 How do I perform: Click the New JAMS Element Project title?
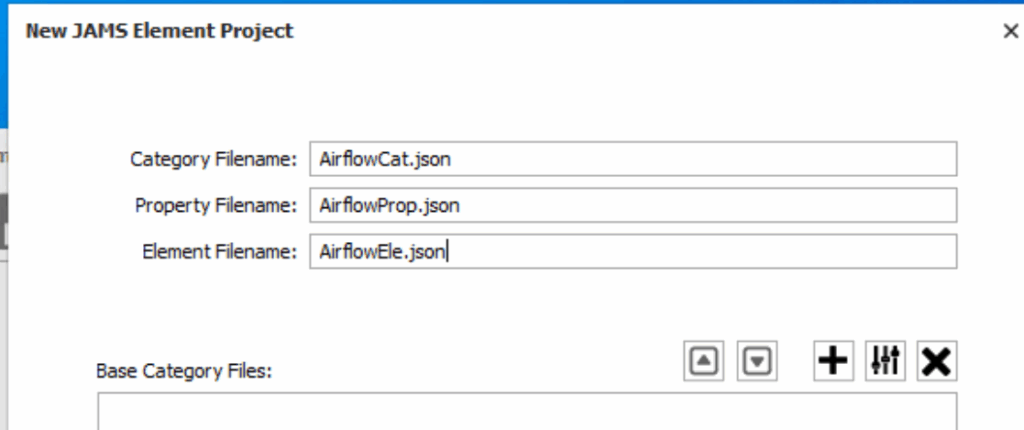159,31
